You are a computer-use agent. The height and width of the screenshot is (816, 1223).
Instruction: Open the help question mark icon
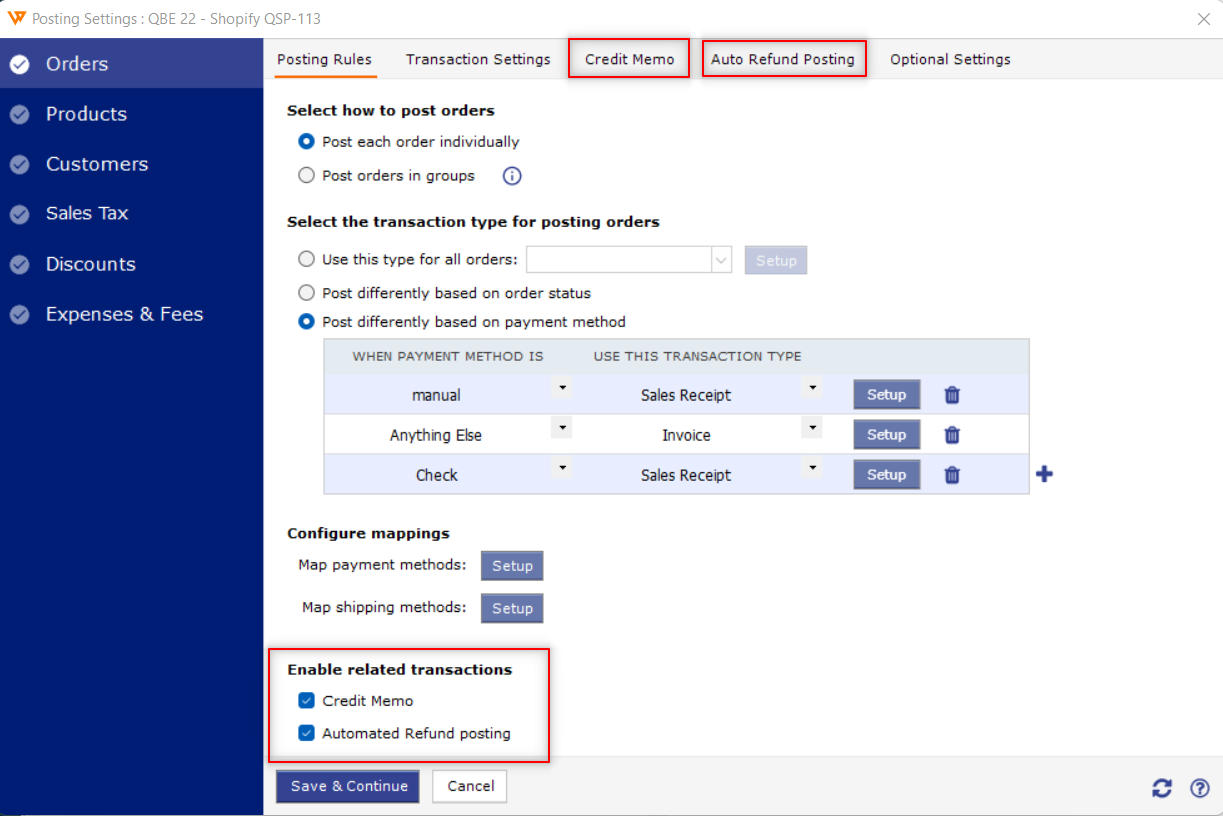(1200, 788)
